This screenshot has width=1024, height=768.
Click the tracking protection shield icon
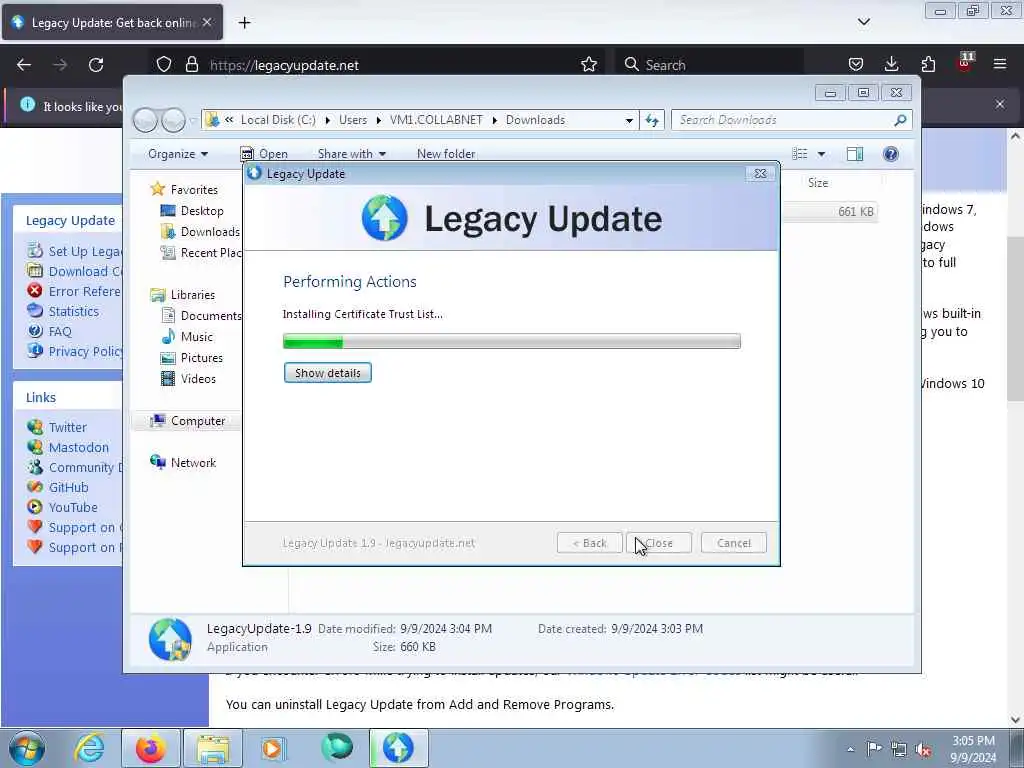click(164, 65)
